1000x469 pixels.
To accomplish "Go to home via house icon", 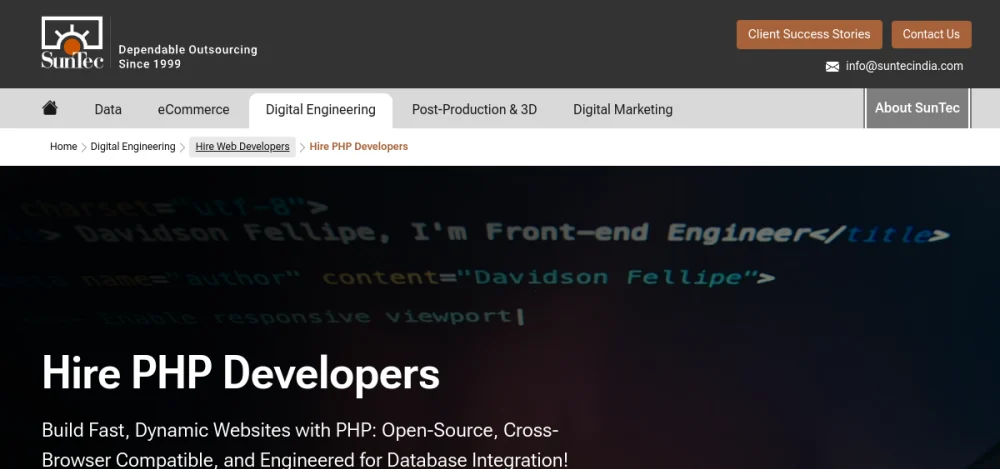I will (x=50, y=108).
